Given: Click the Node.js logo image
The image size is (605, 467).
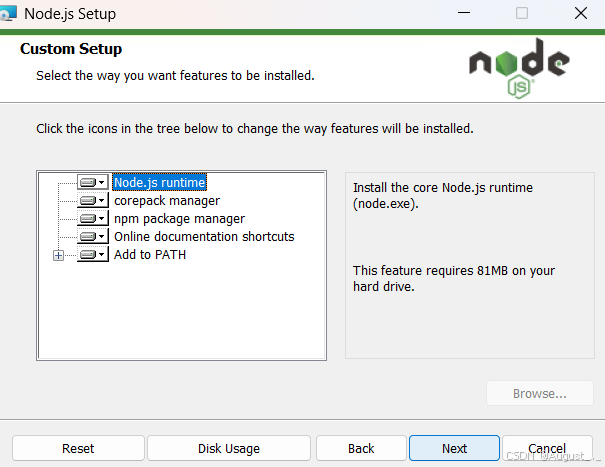Looking at the screenshot, I should point(519,68).
